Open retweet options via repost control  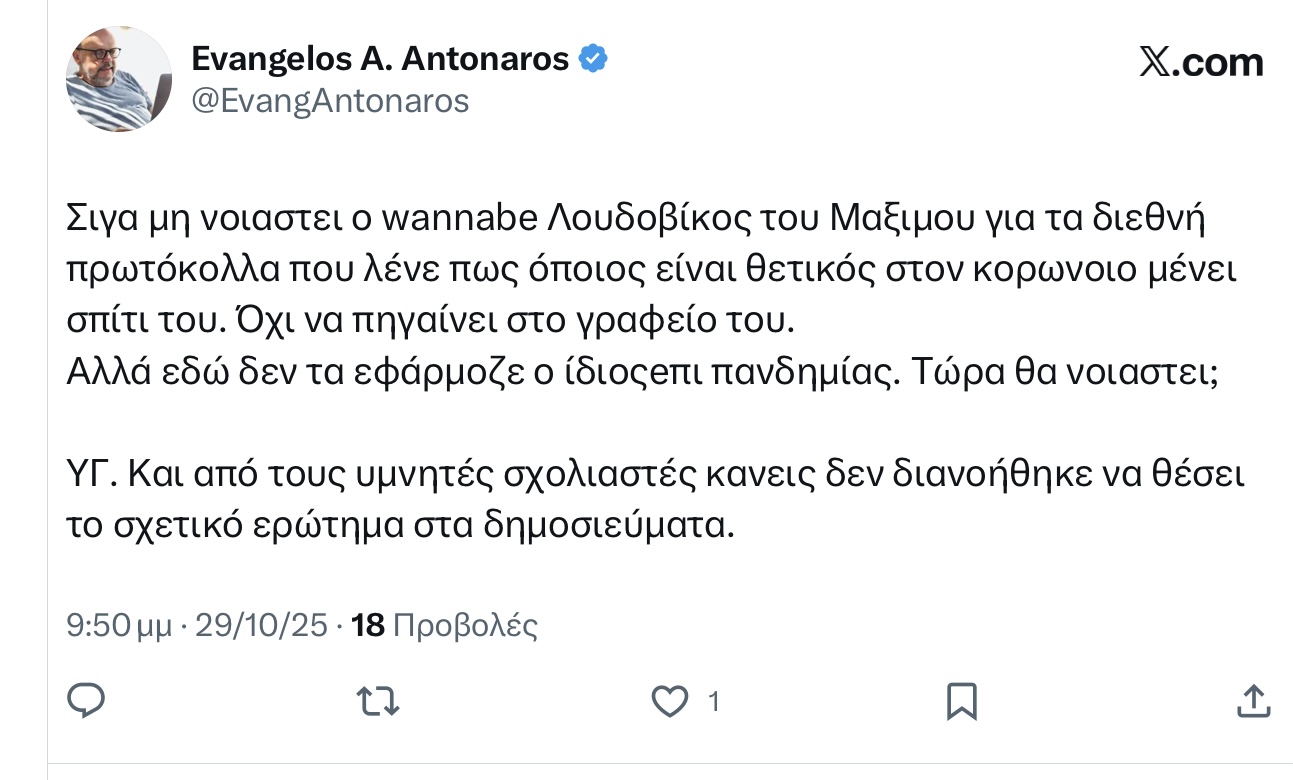380,701
